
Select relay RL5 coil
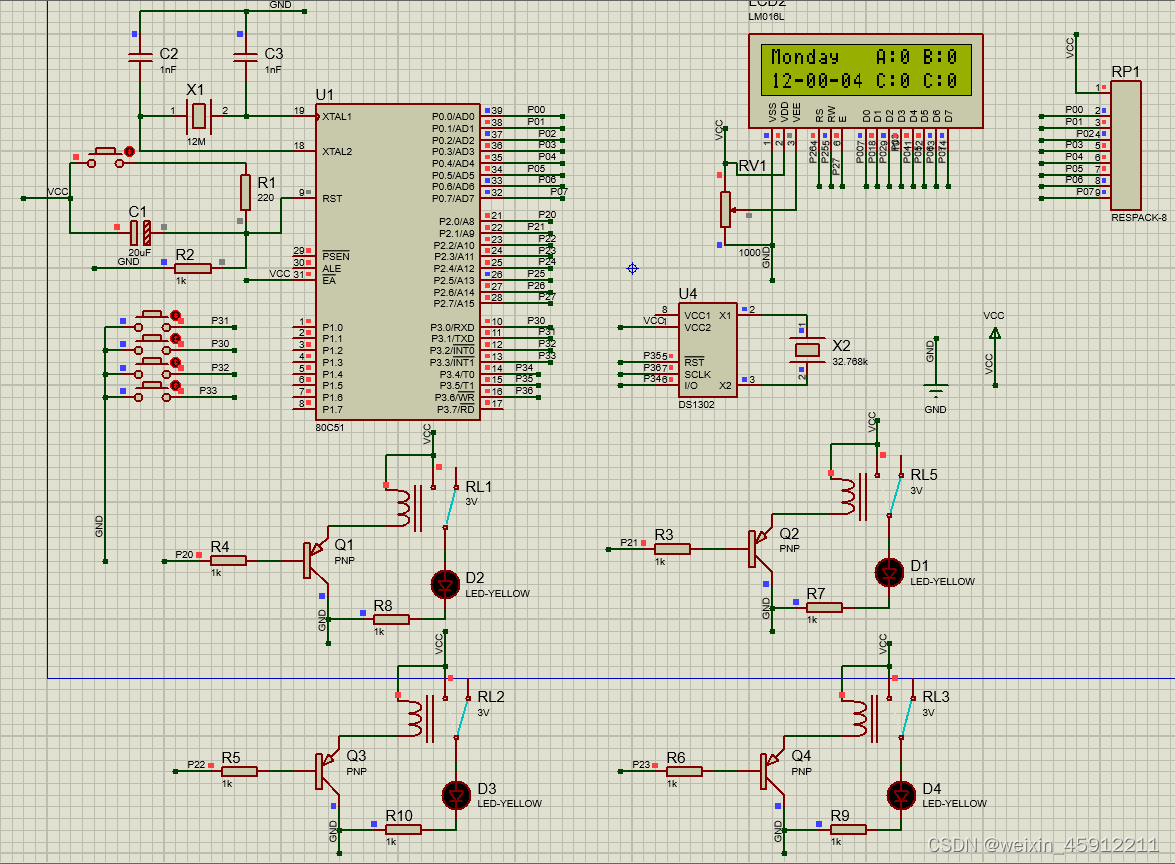pos(848,496)
